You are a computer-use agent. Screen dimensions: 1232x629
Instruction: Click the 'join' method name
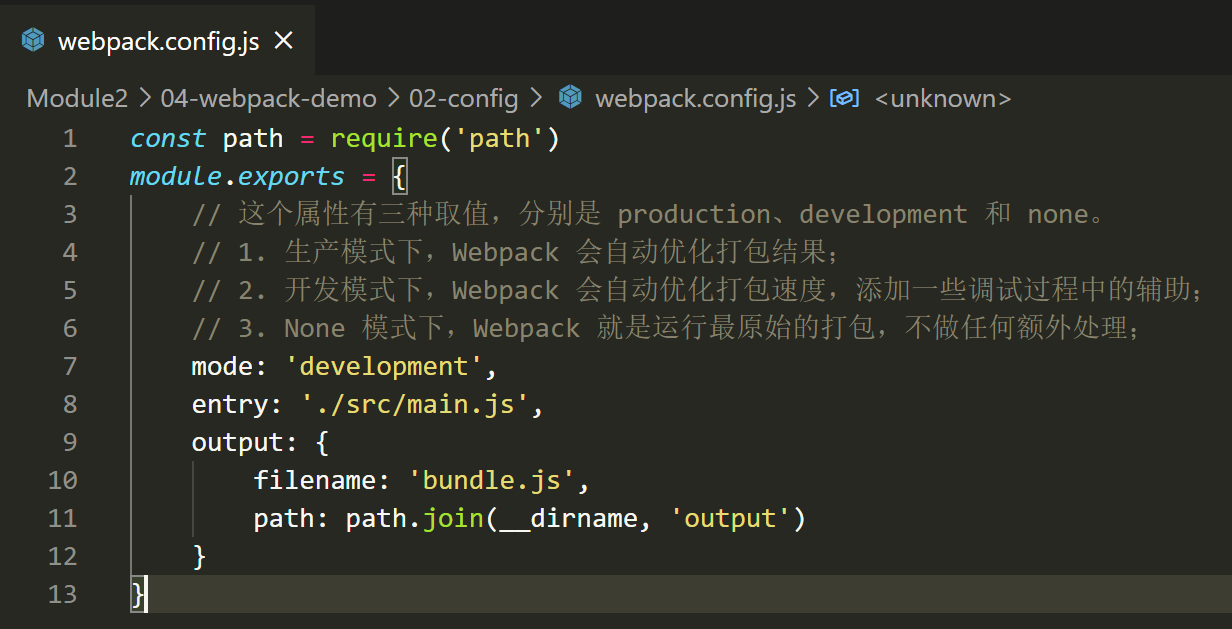(x=453, y=518)
